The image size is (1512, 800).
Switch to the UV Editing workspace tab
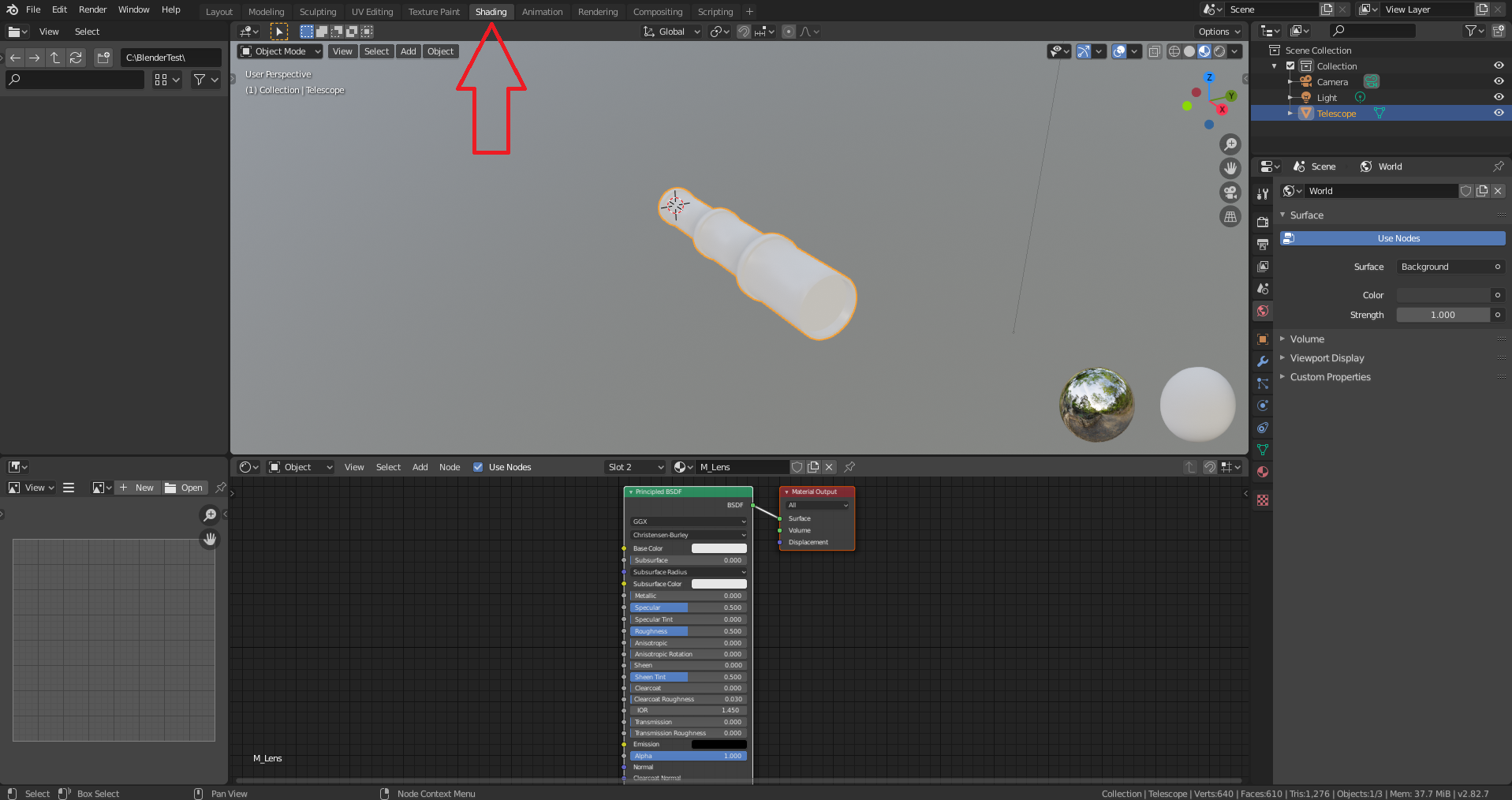pos(372,12)
